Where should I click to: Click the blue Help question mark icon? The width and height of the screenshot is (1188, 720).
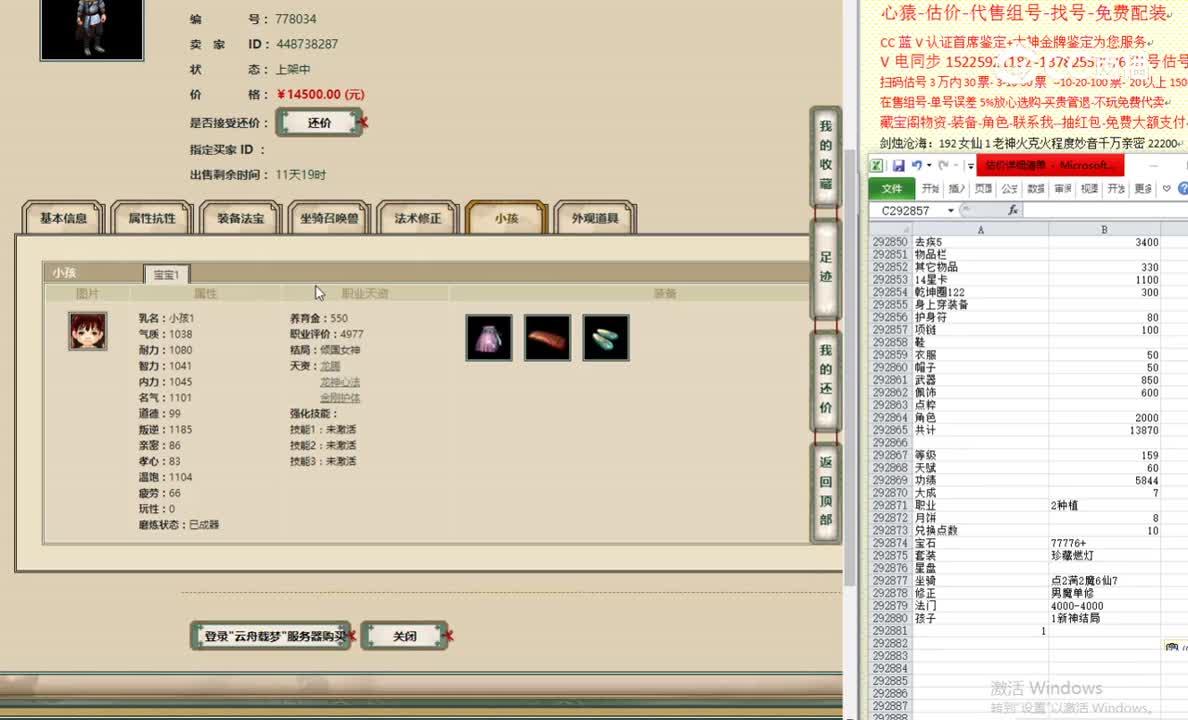coord(1183,188)
